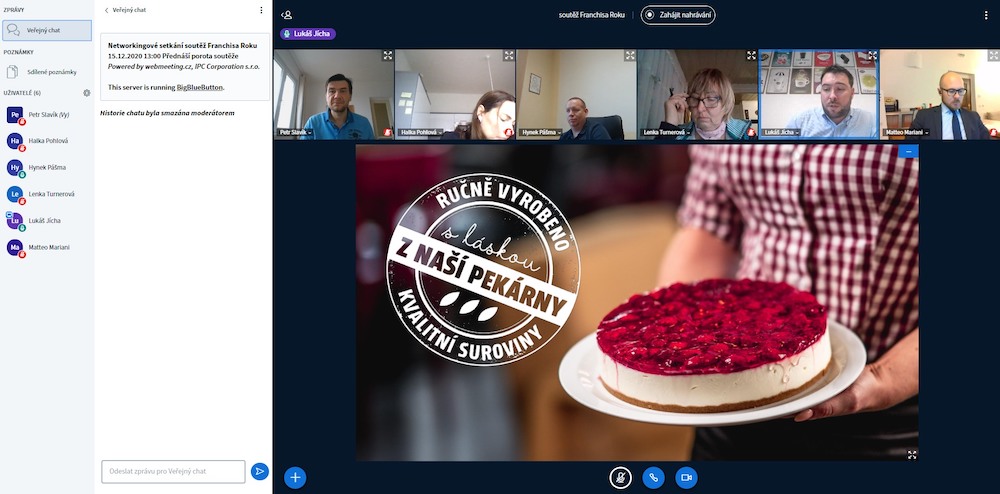
Task: Open the users list settings gear
Action: pyautogui.click(x=87, y=93)
